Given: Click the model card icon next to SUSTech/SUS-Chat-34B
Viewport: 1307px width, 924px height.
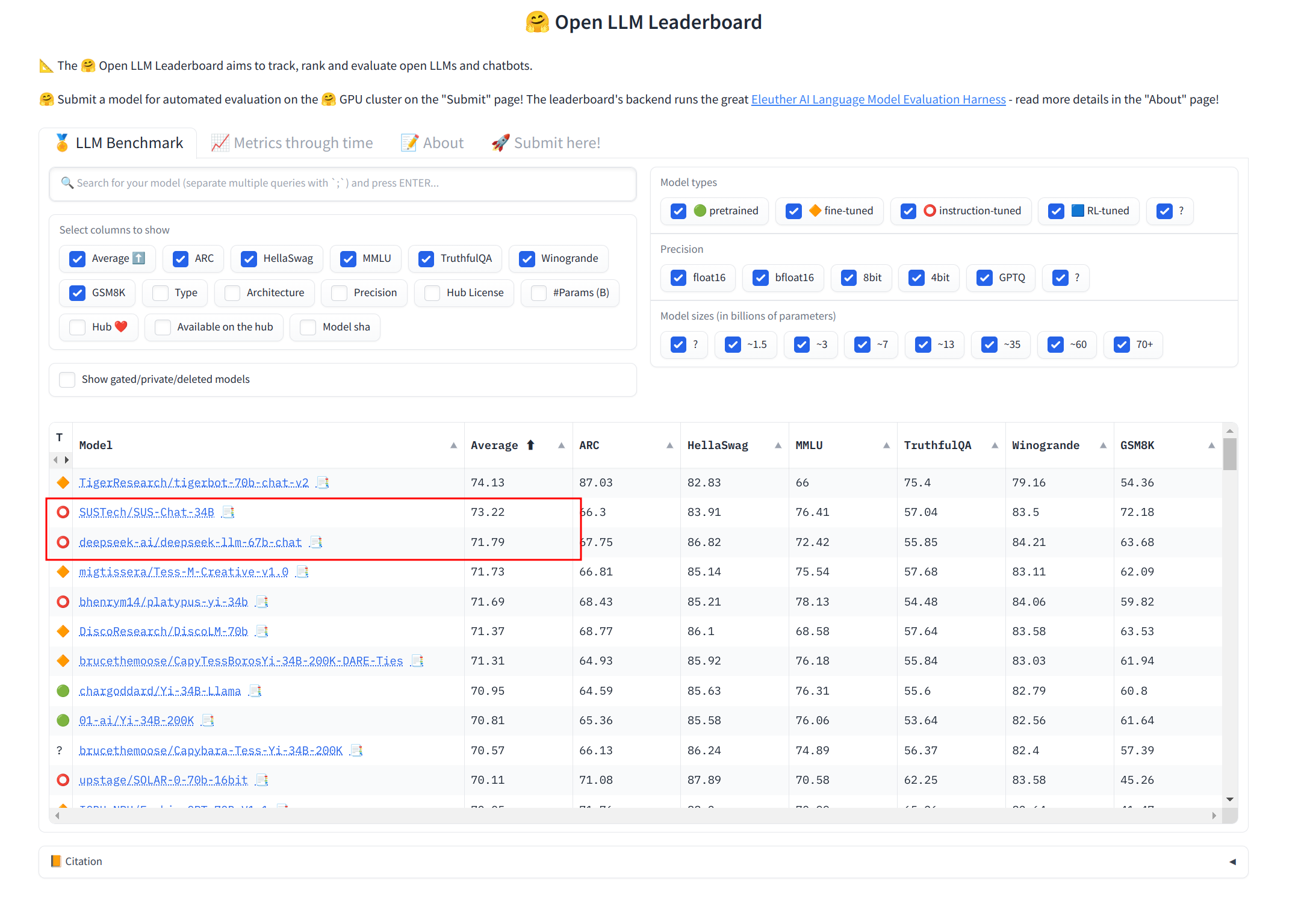Looking at the screenshot, I should (228, 512).
